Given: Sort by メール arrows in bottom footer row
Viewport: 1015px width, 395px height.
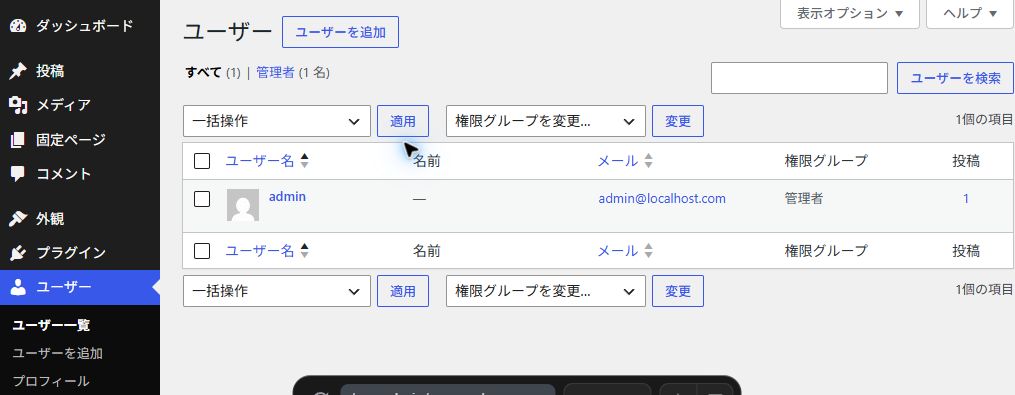Looking at the screenshot, I should click(648, 251).
